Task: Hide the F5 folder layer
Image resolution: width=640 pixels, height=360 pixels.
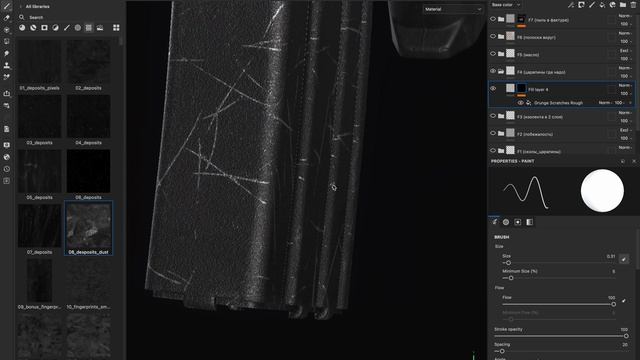Action: (x=493, y=53)
